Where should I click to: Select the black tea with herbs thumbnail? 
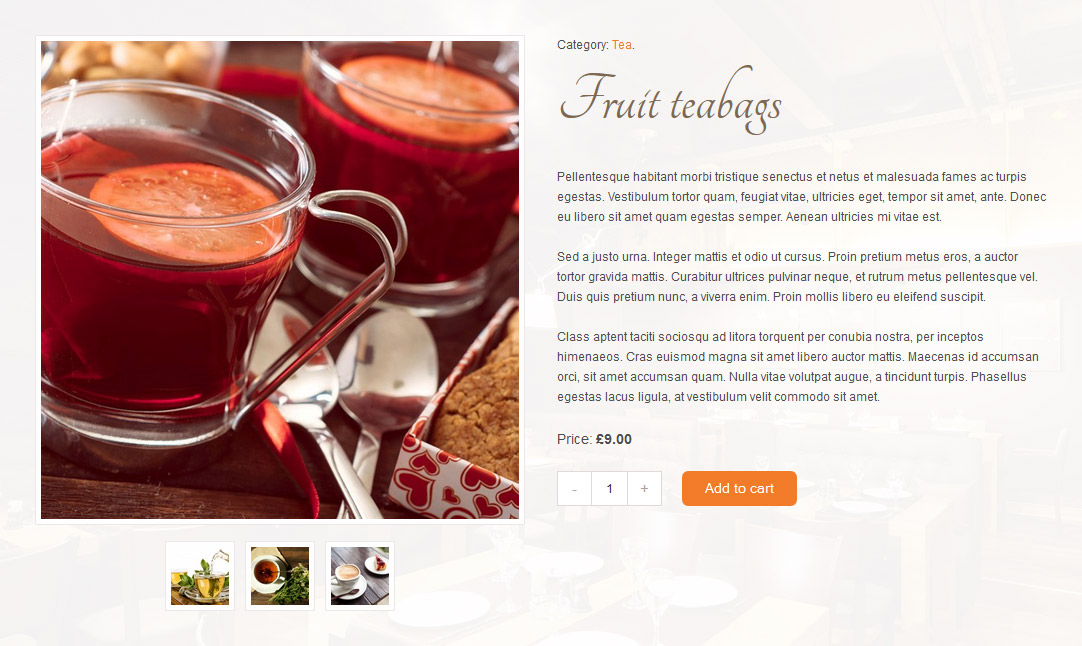coord(280,576)
